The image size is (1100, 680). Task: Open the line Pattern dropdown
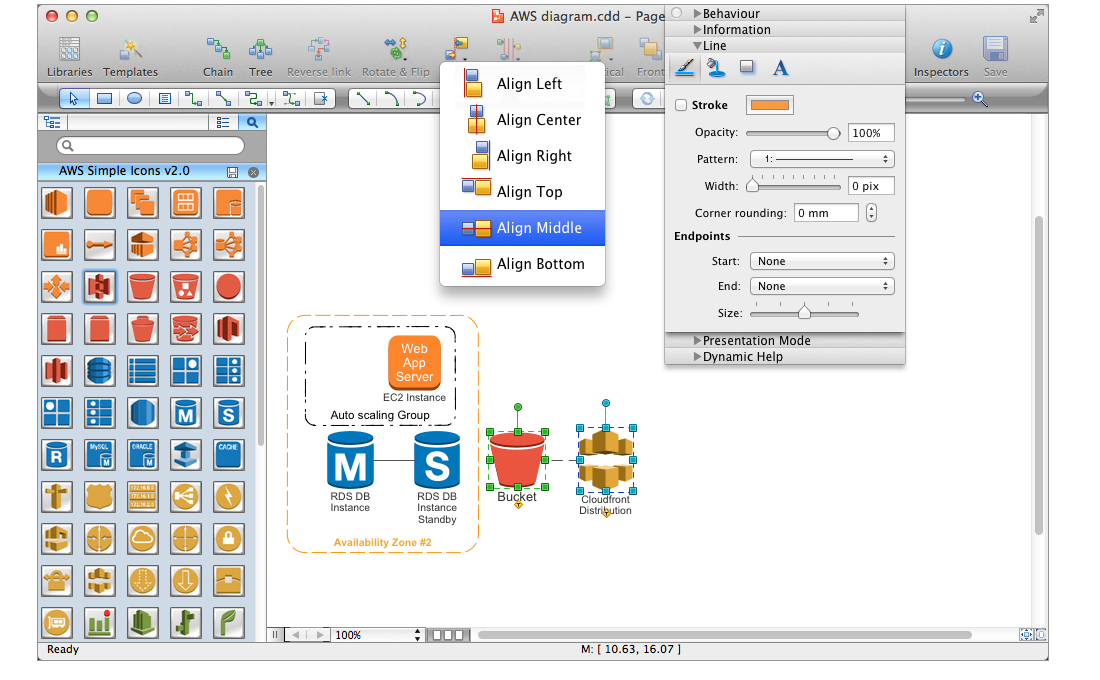(x=822, y=159)
